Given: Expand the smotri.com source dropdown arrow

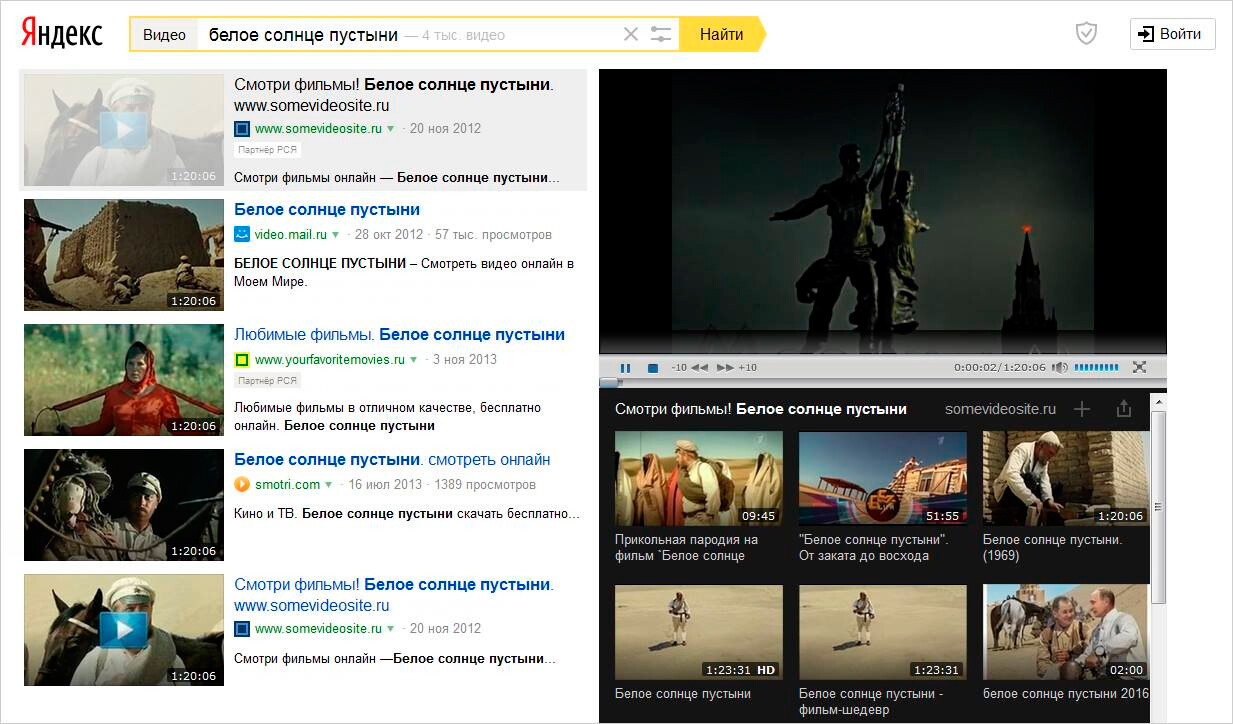Looking at the screenshot, I should click(x=329, y=485).
